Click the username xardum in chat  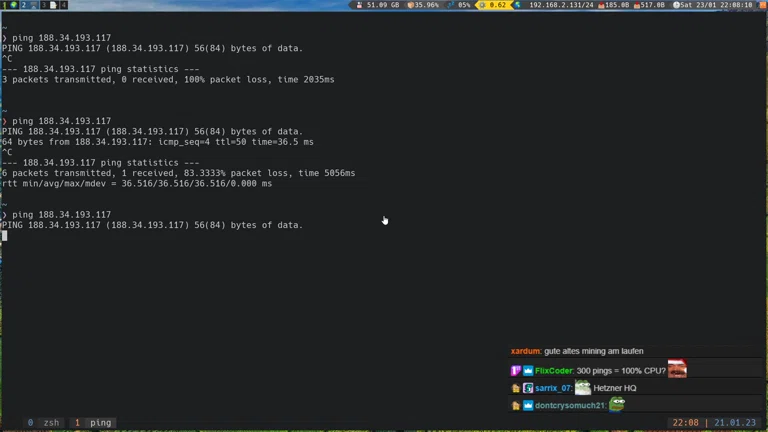pyautogui.click(x=525, y=351)
